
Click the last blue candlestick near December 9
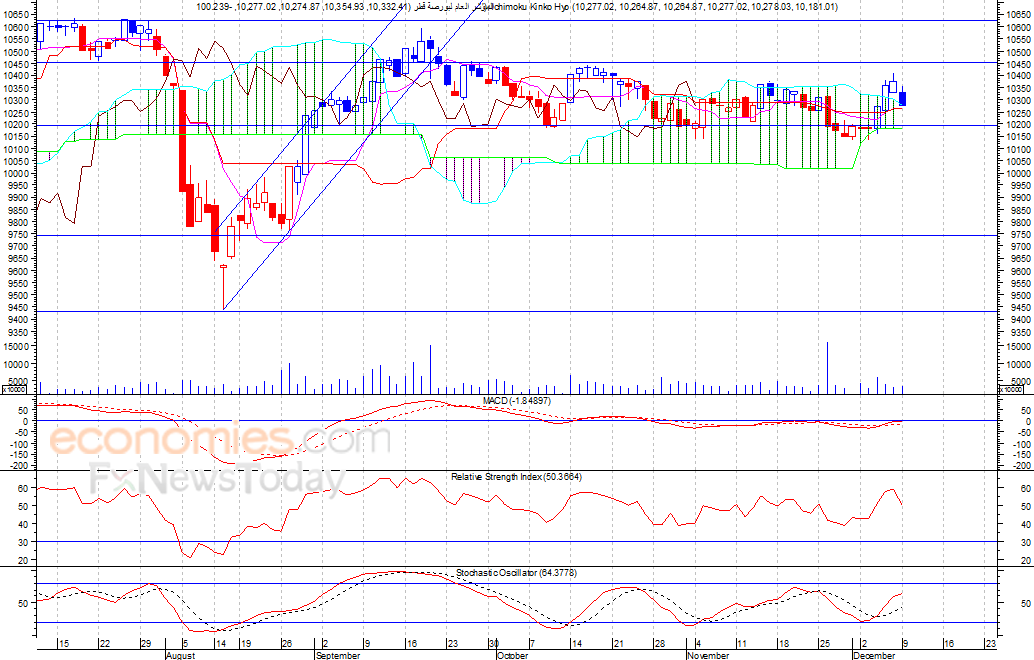coord(902,98)
